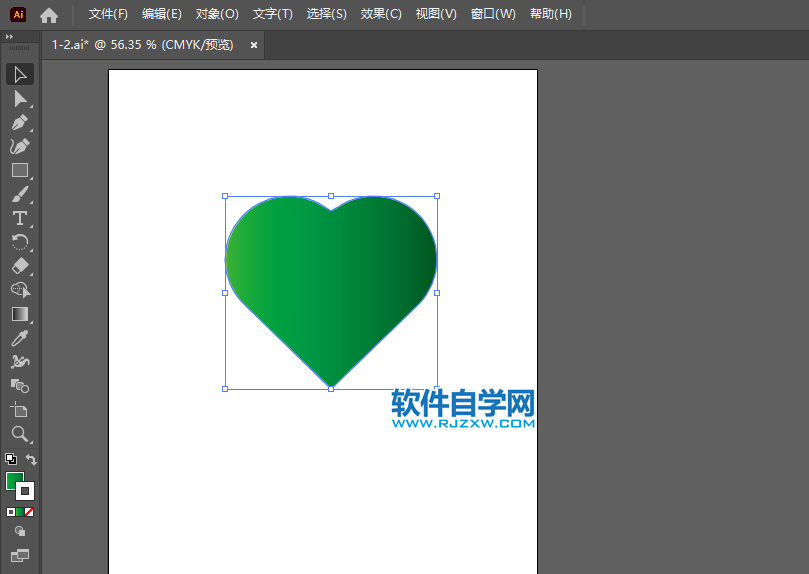Viewport: 809px width, 574px height.
Task: Go to the Home screen icon
Action: pyautogui.click(x=48, y=15)
